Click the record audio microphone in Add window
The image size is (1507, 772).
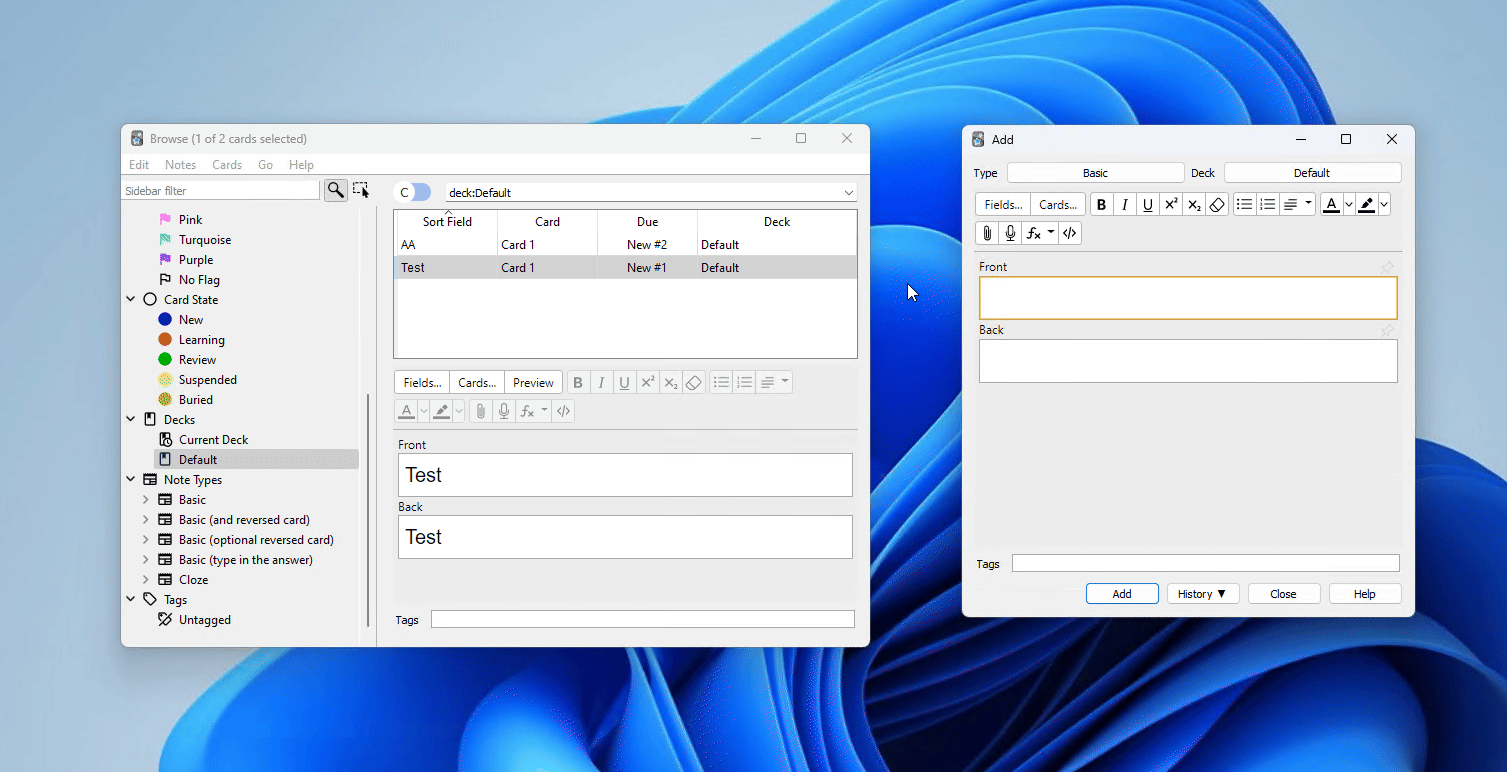[1011, 233]
